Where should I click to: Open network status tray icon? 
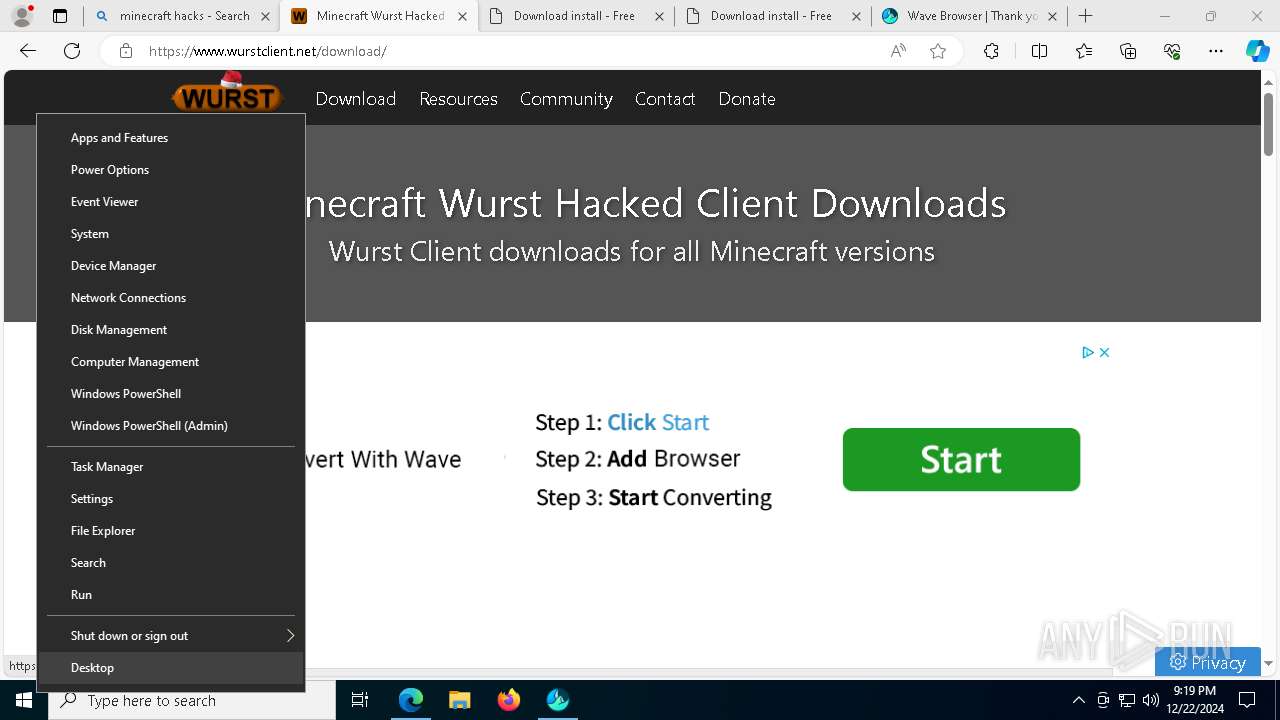pyautogui.click(x=1127, y=700)
